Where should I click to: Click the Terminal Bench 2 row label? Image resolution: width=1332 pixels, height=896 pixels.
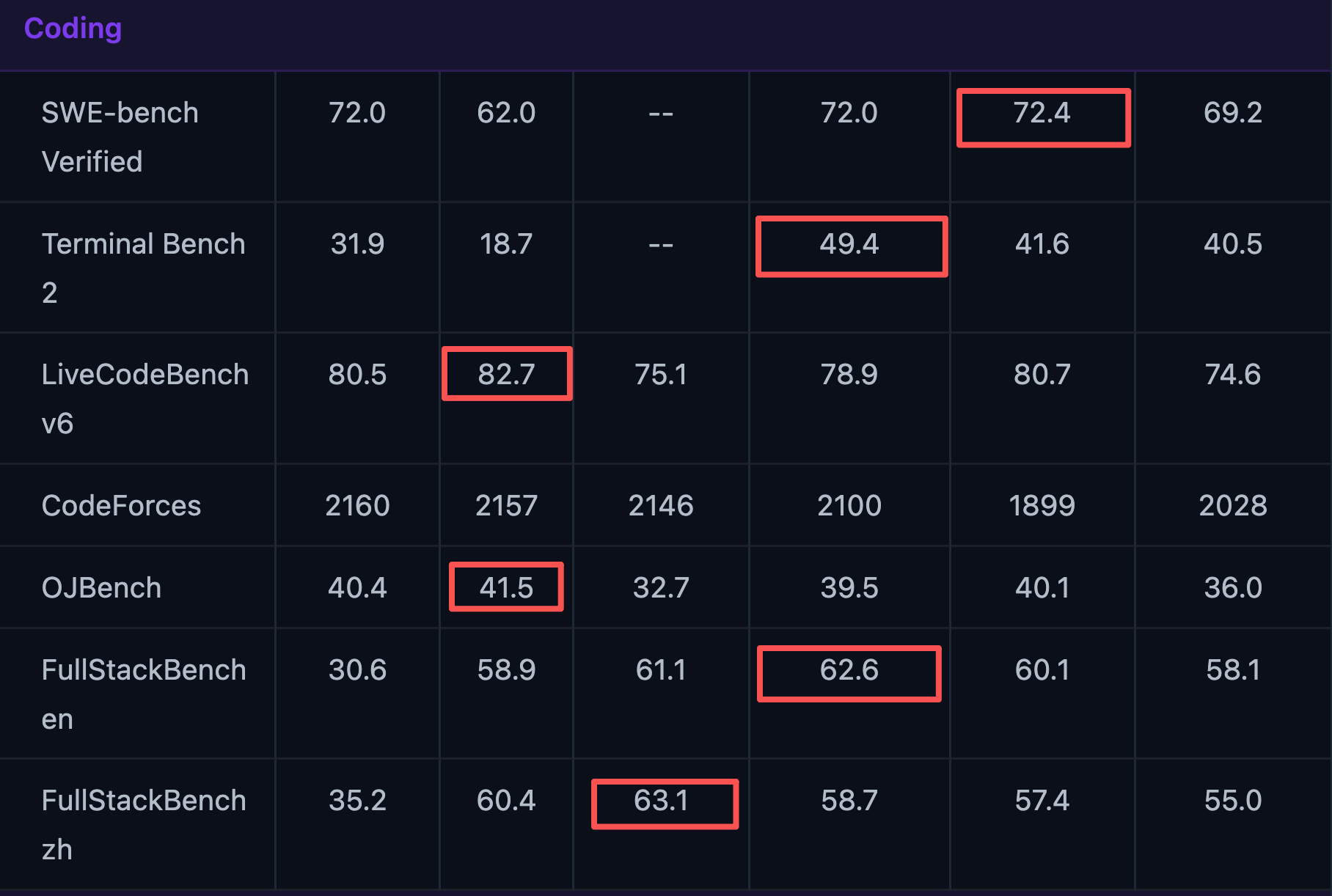point(143,267)
